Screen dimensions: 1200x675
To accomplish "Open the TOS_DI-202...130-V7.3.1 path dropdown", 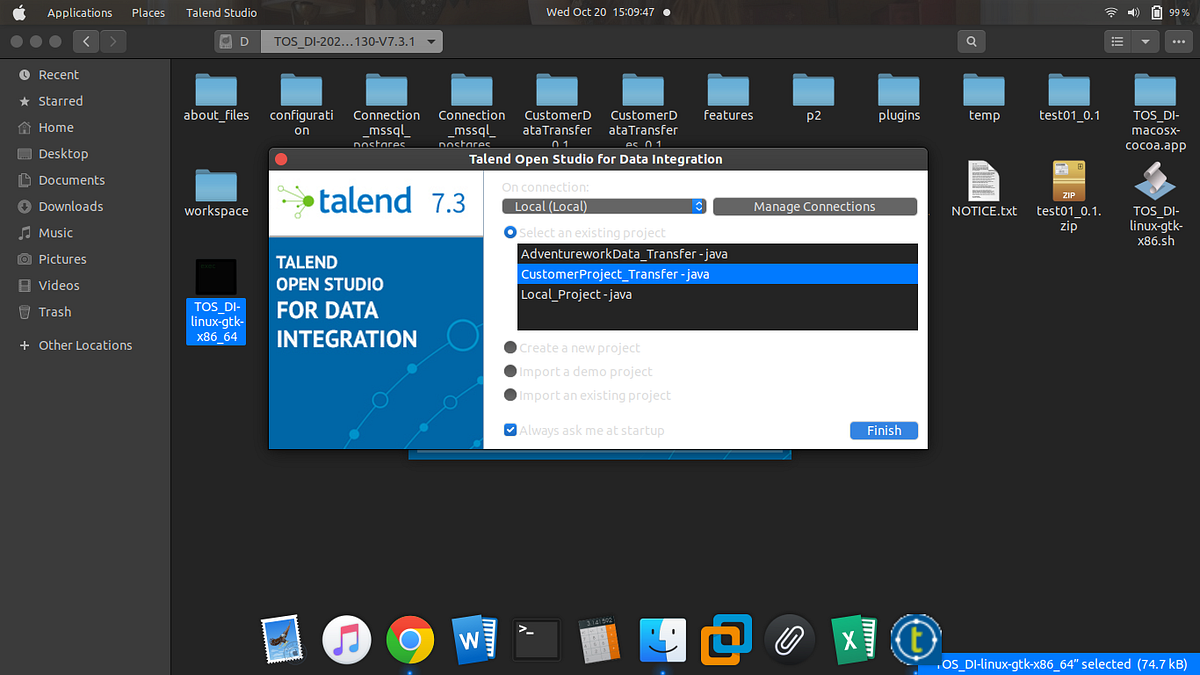I will tap(352, 41).
